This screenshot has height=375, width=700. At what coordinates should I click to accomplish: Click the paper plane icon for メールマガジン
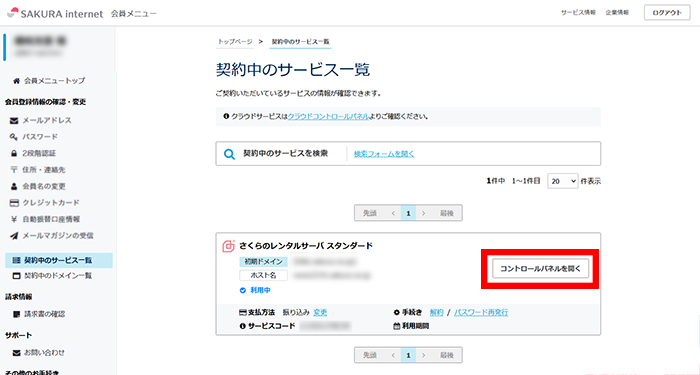pyautogui.click(x=14, y=236)
